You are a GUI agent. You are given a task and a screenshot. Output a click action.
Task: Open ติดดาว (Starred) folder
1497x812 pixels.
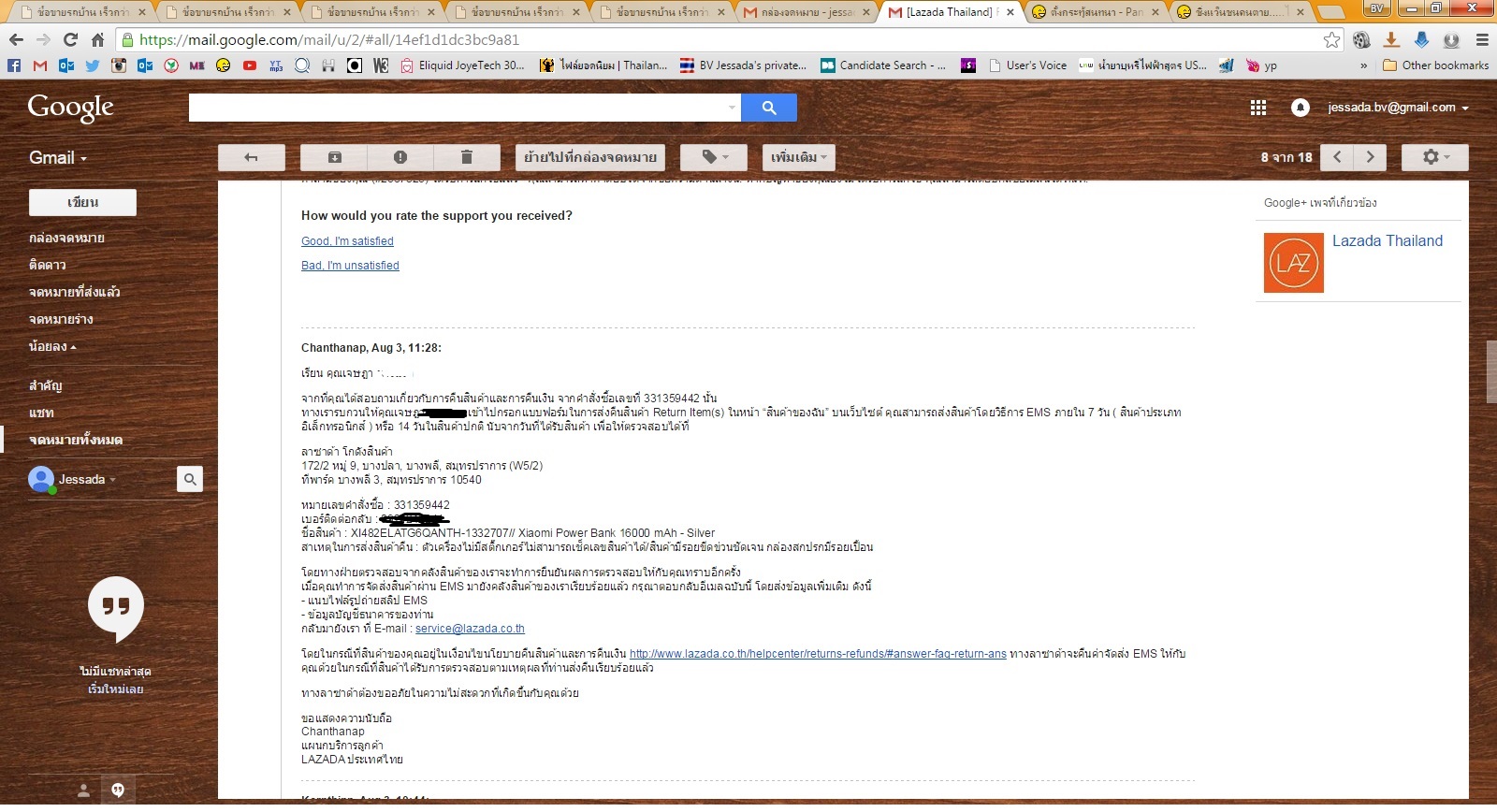[48, 265]
